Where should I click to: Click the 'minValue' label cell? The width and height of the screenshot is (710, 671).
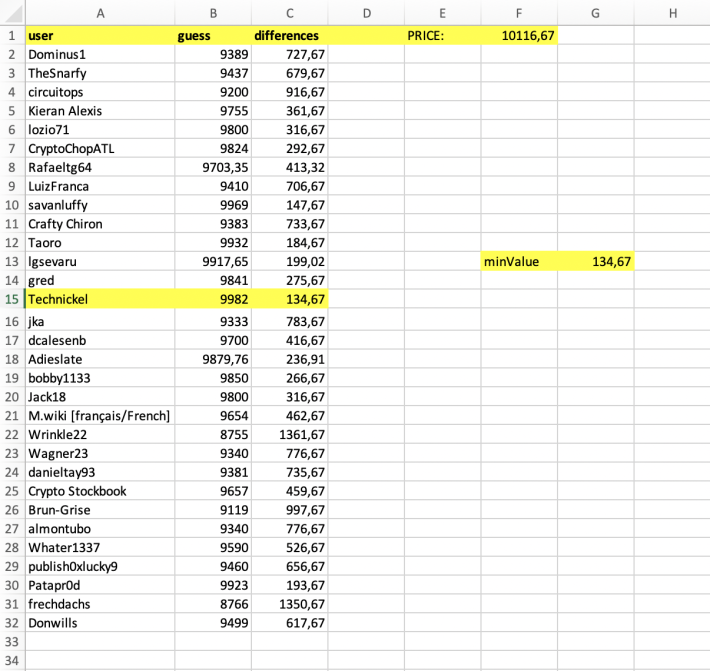click(519, 261)
